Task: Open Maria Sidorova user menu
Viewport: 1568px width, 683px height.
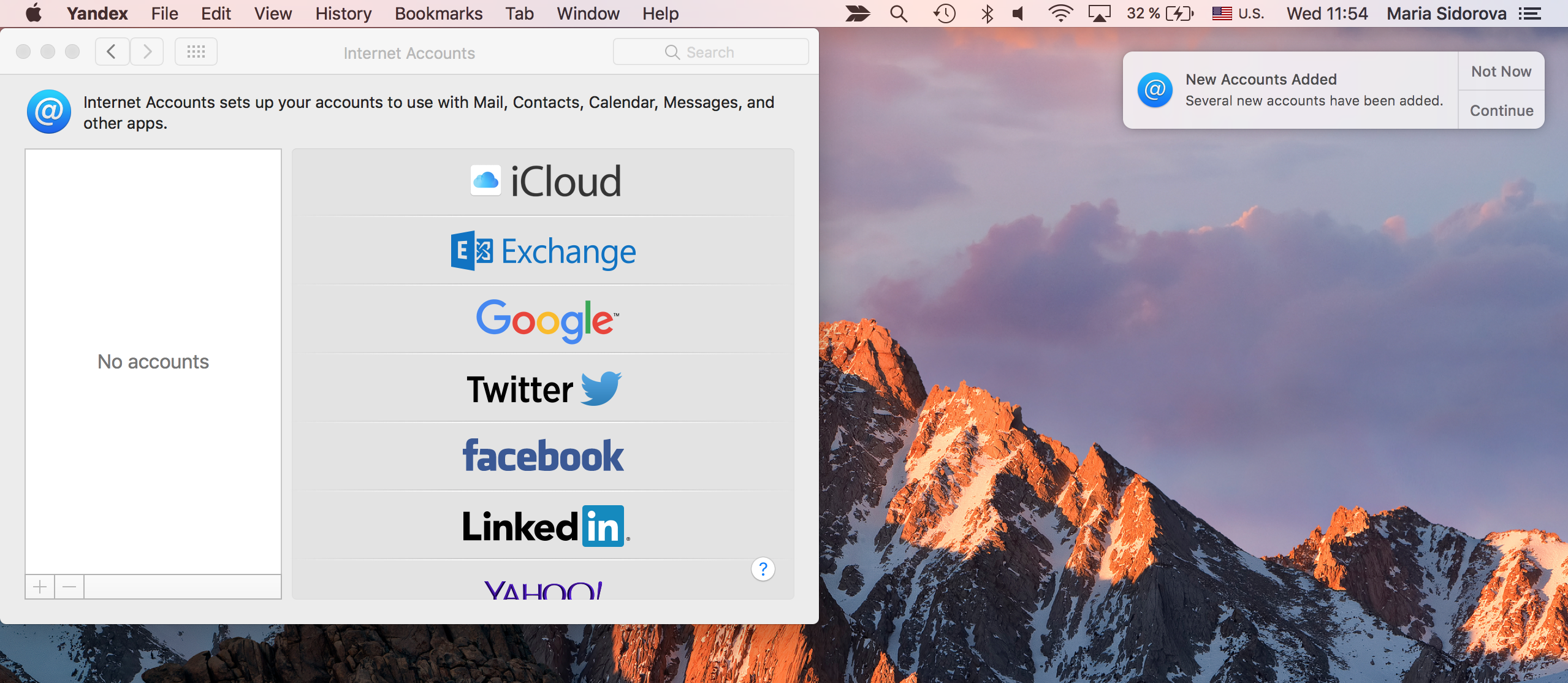Action: [1446, 13]
